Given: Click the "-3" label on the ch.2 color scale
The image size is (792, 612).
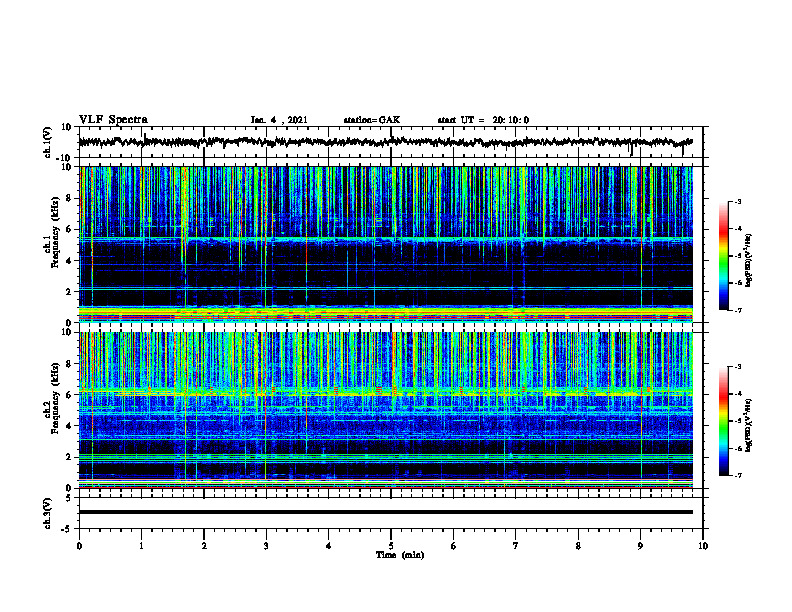Looking at the screenshot, I should point(737,367).
